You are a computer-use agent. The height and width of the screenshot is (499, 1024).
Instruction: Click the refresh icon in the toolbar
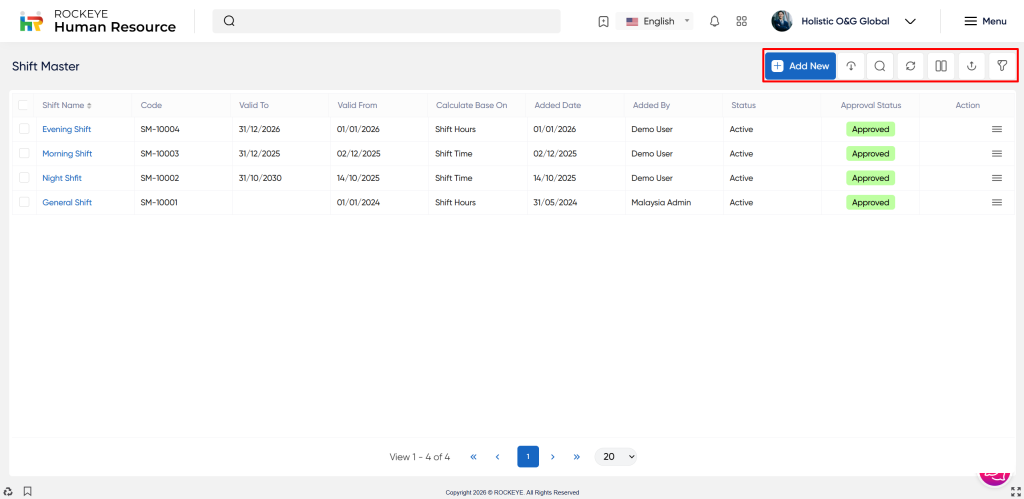click(x=910, y=66)
